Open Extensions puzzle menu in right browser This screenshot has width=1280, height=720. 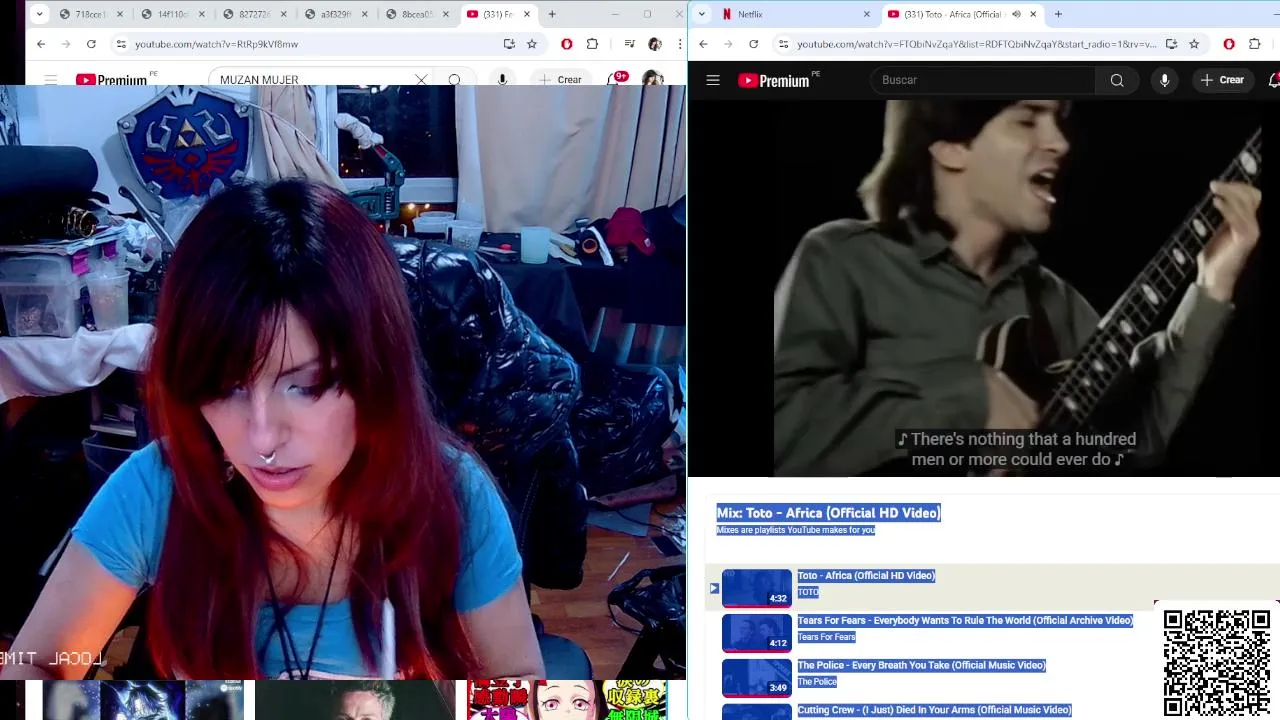[1255, 44]
